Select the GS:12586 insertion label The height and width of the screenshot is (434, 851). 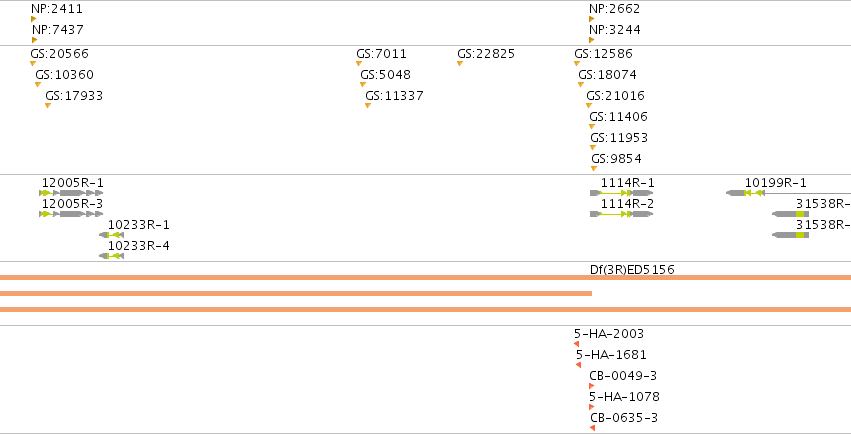tap(604, 54)
